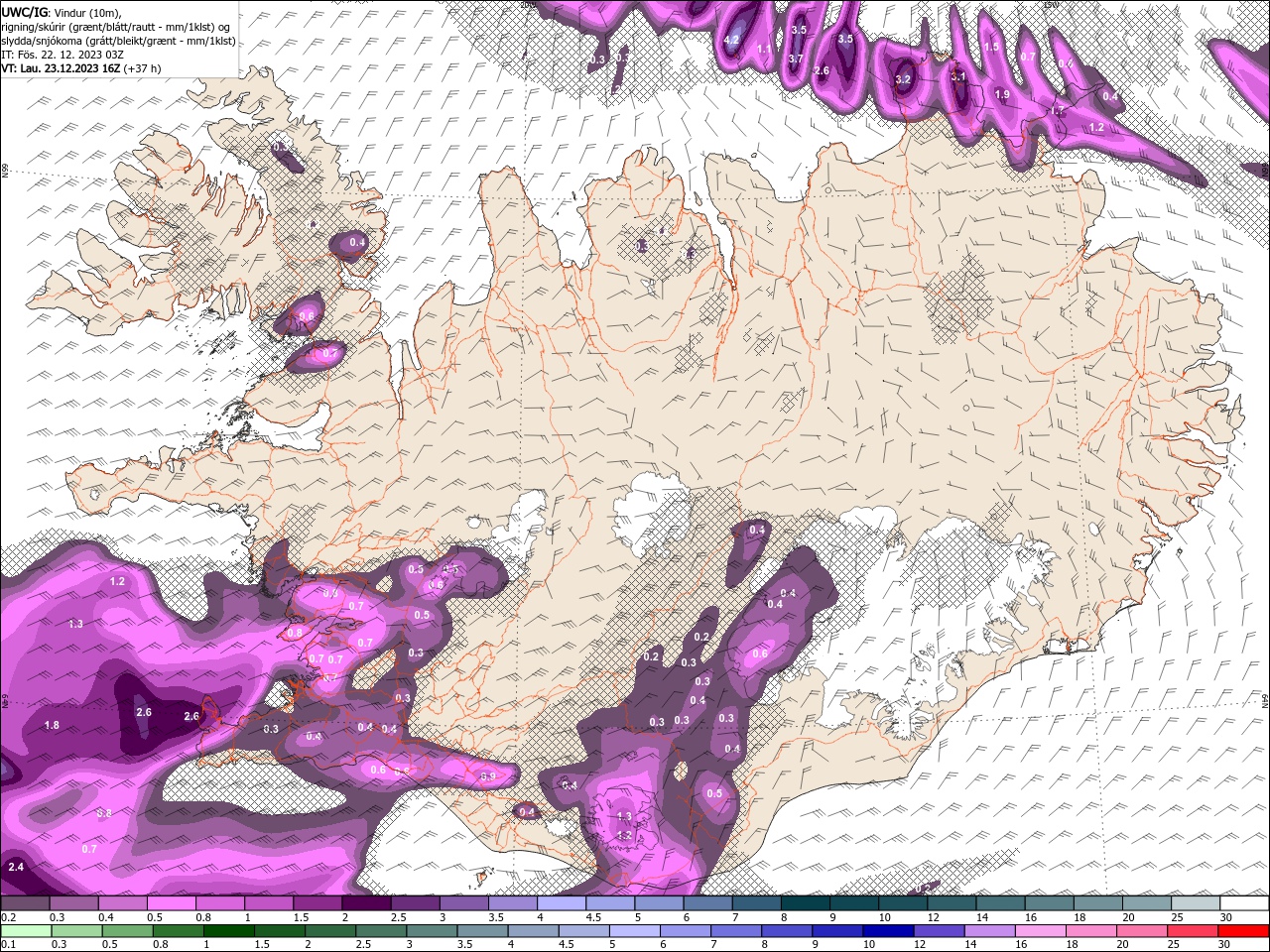This screenshot has height=952, width=1270.
Task: Click the 1.9 snowfall value on the map
Action: 1002,94
